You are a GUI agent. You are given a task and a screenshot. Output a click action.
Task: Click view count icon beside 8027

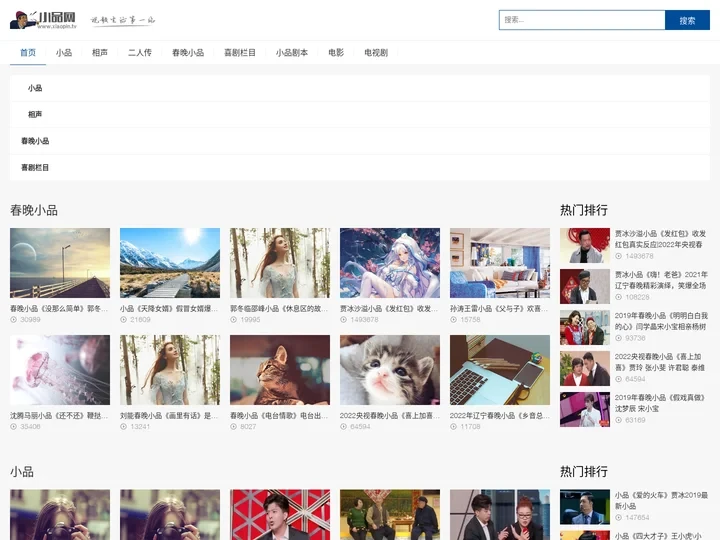pos(233,427)
